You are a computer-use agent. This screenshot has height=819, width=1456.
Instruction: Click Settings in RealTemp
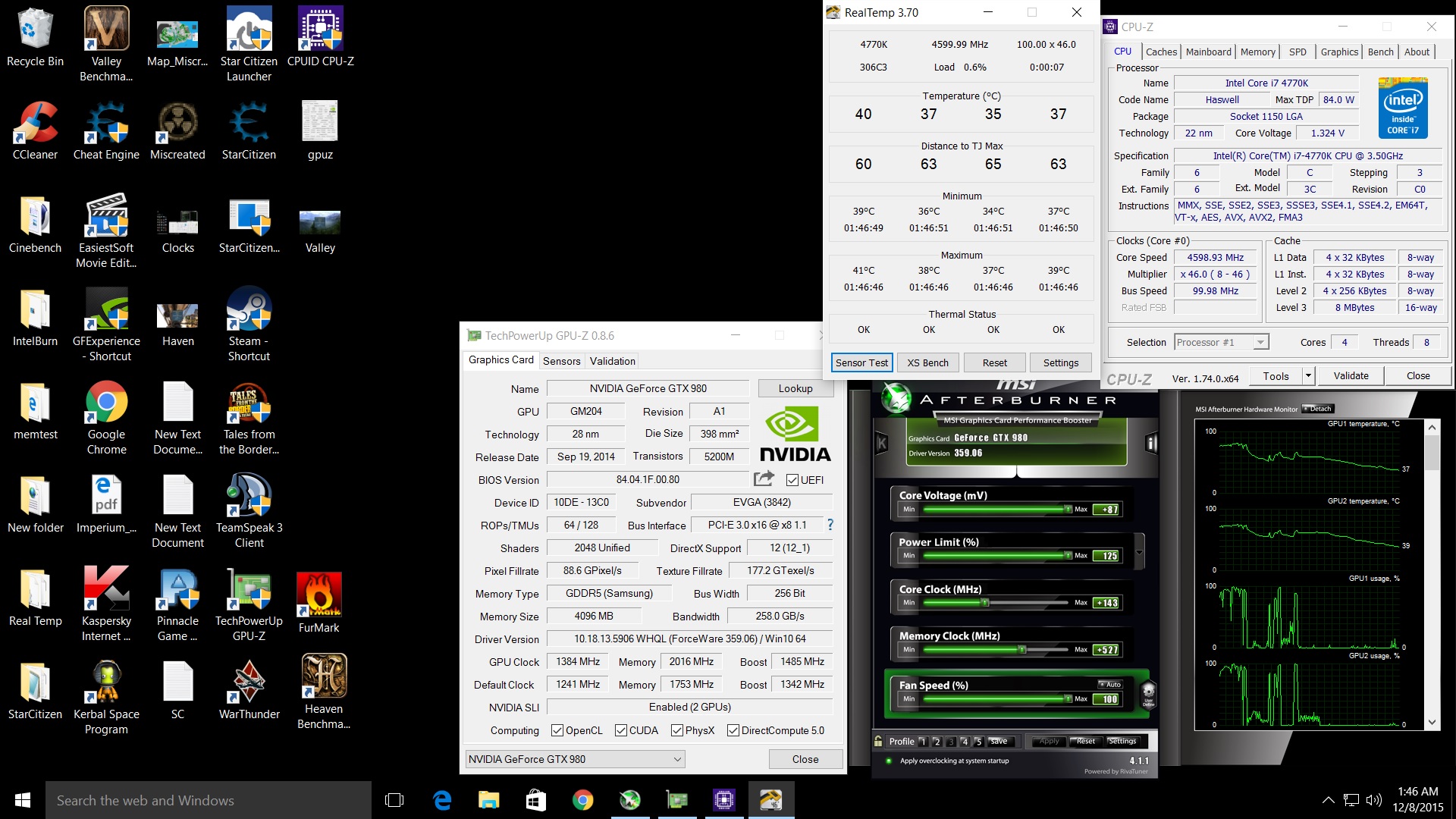(1060, 362)
